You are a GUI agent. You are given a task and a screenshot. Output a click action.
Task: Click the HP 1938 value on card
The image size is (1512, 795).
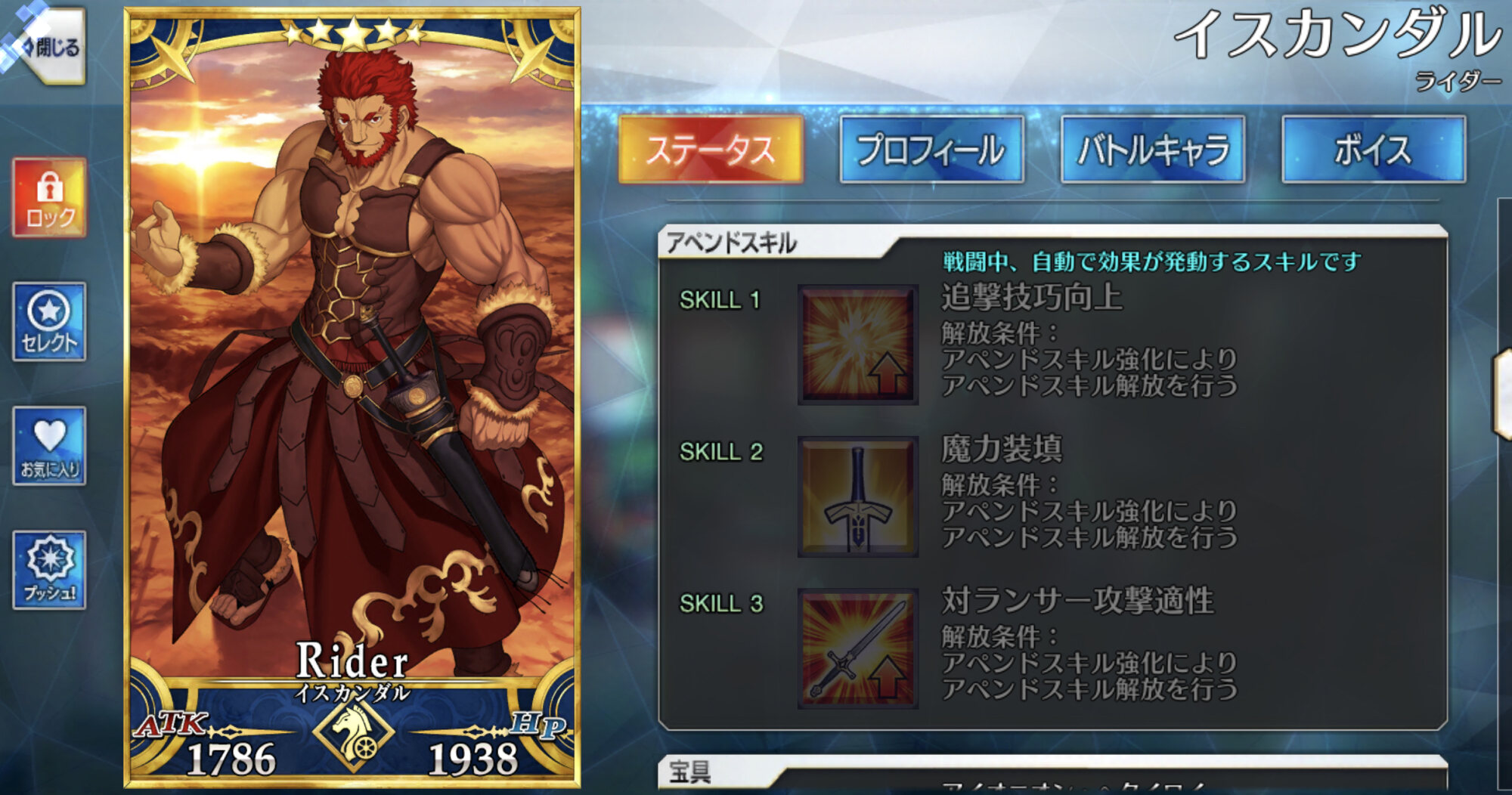click(x=473, y=759)
